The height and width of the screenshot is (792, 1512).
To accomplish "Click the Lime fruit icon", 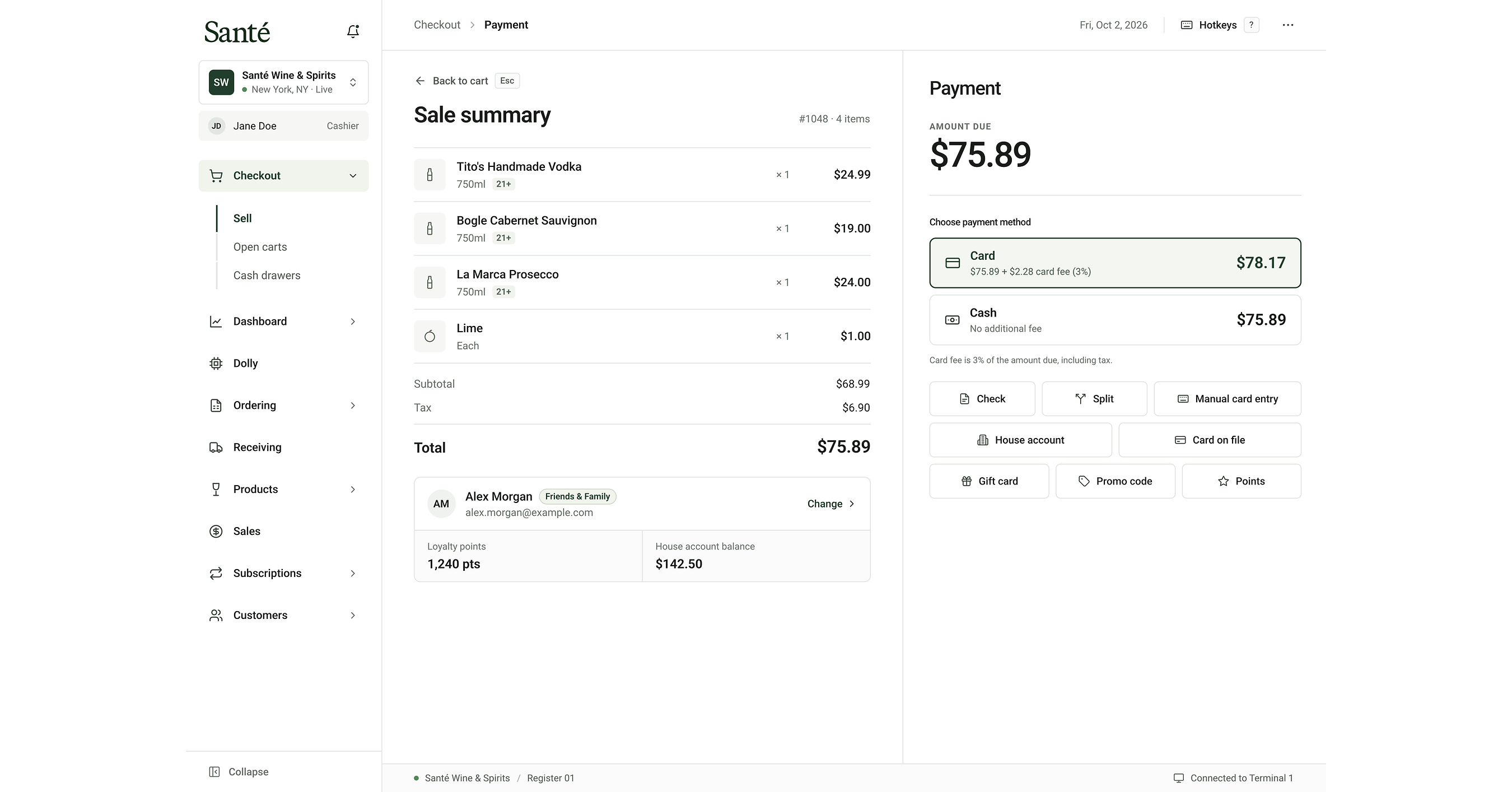I will [430, 337].
